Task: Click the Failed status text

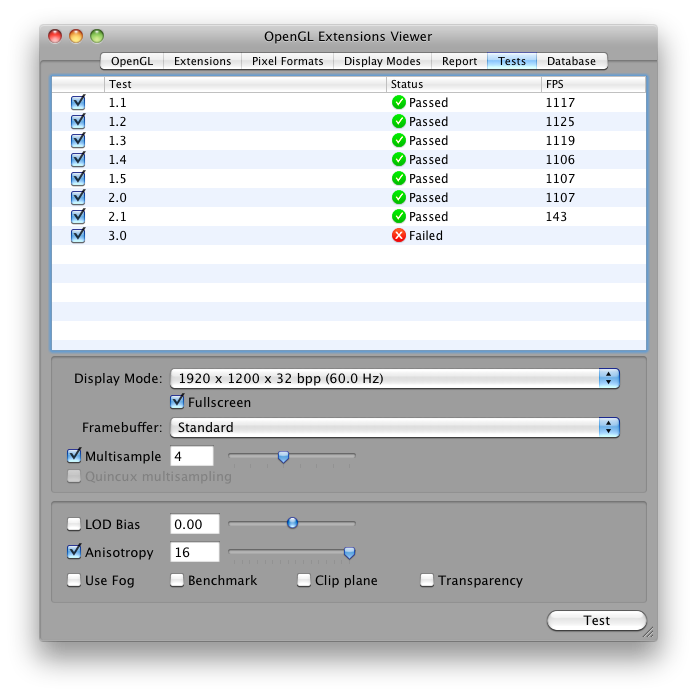Action: (425, 236)
